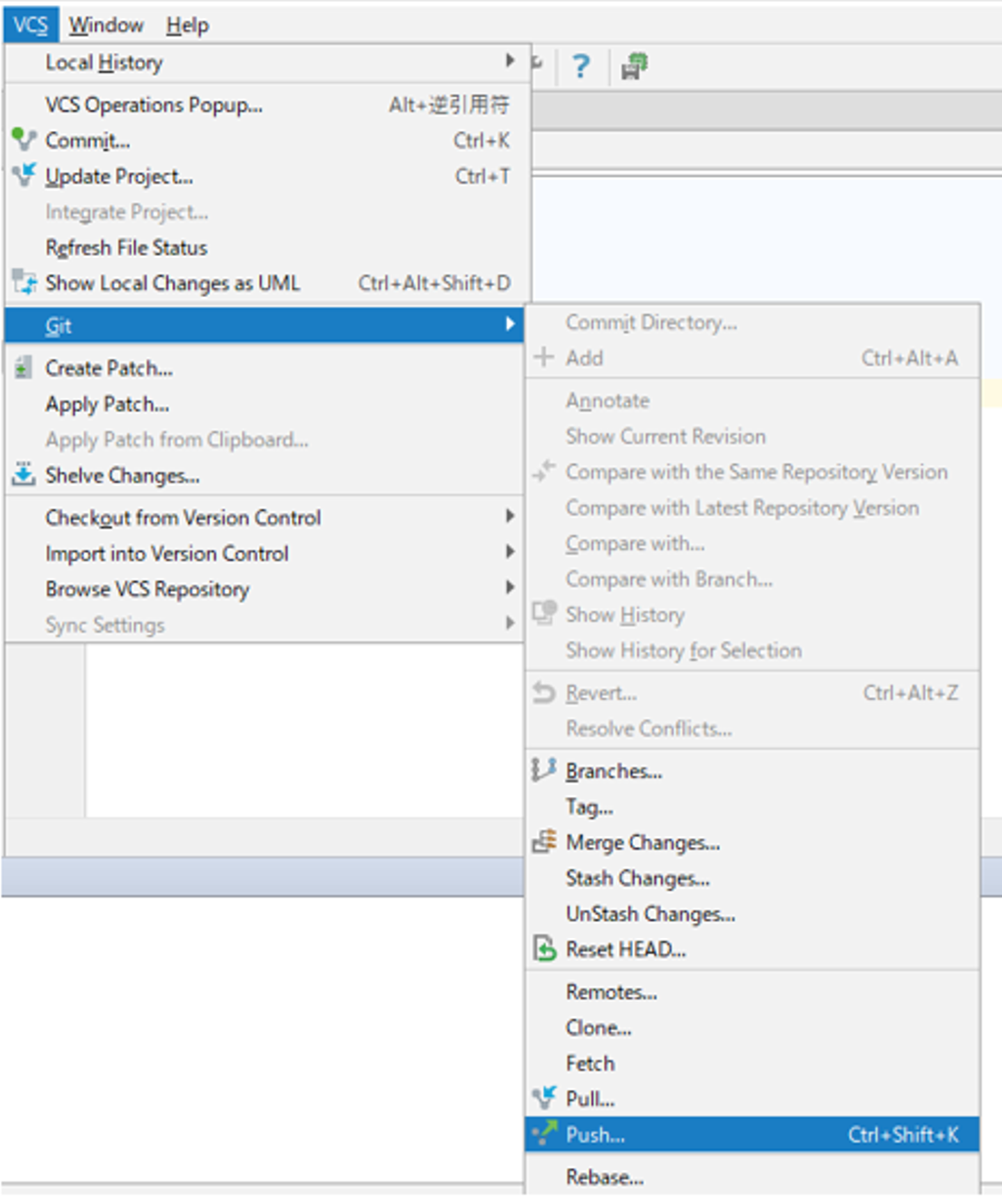Viewport: 1002px width, 1204px height.
Task: Click the Push arrow icon
Action: tap(544, 1134)
